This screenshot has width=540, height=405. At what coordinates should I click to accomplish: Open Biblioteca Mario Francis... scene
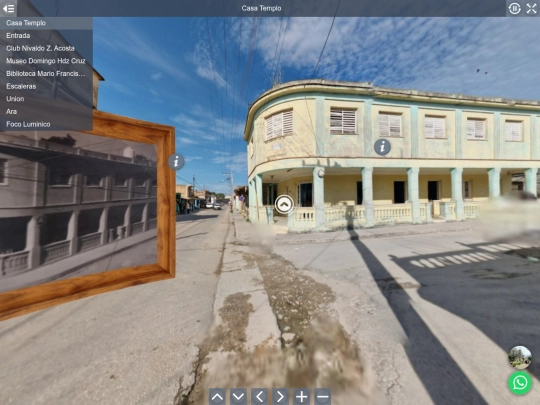[x=46, y=74]
